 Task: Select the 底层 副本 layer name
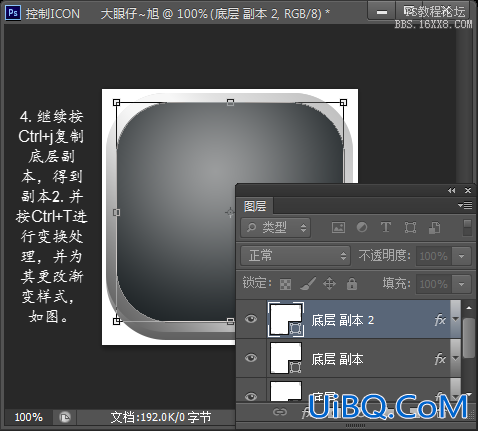tap(337, 359)
